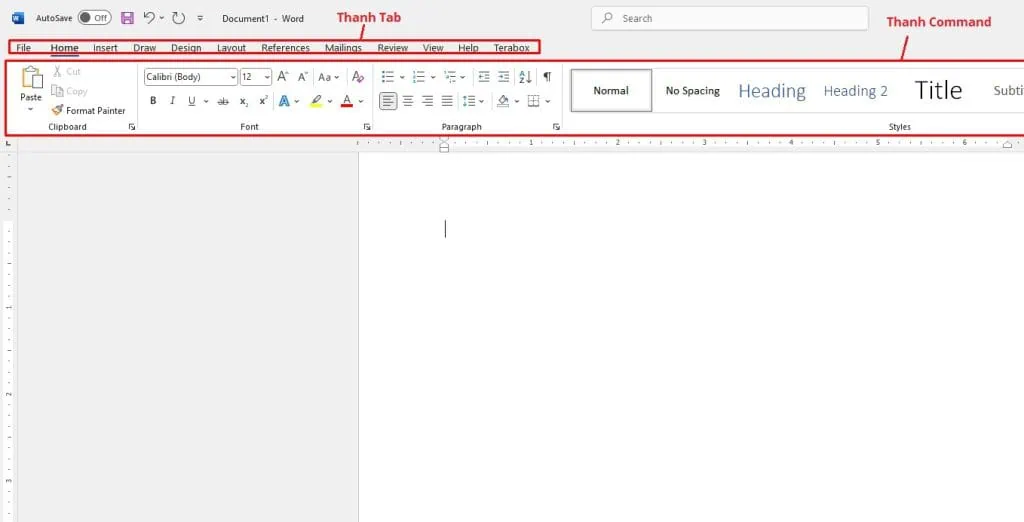Decrease paragraph indent
The image size is (1024, 522).
[484, 77]
